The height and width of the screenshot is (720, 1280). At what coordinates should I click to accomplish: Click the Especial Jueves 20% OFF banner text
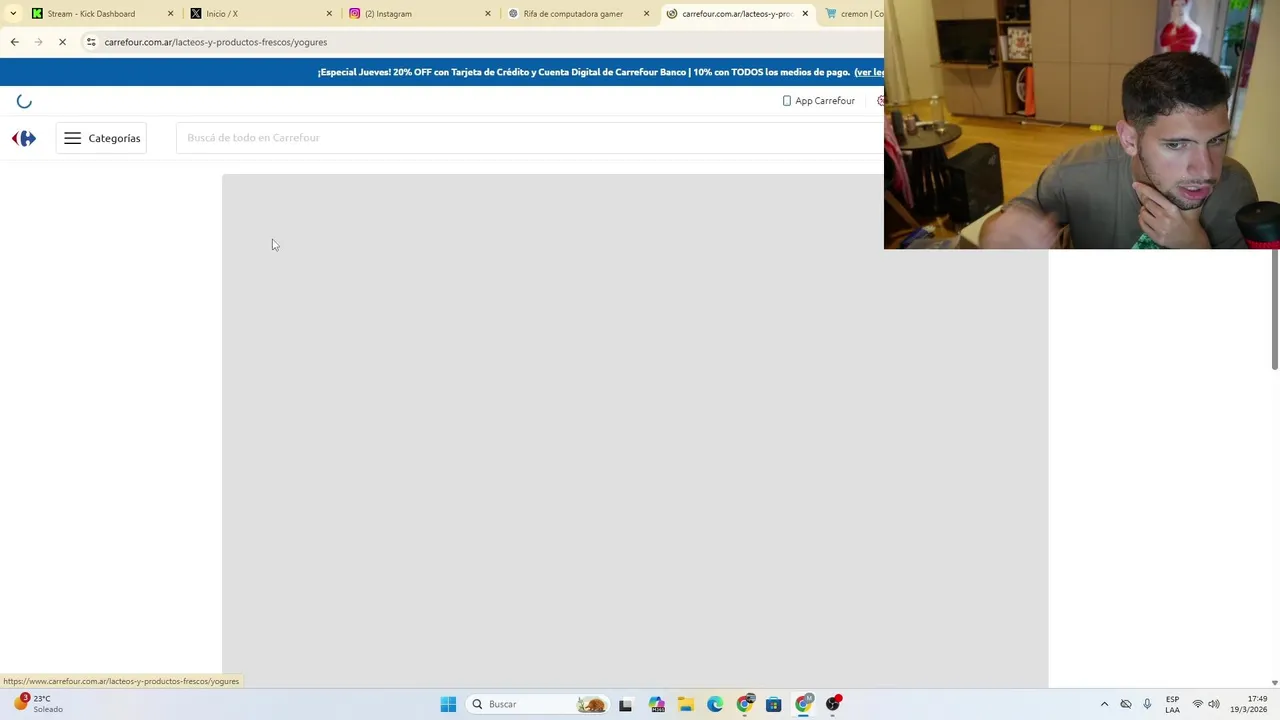tap(584, 72)
